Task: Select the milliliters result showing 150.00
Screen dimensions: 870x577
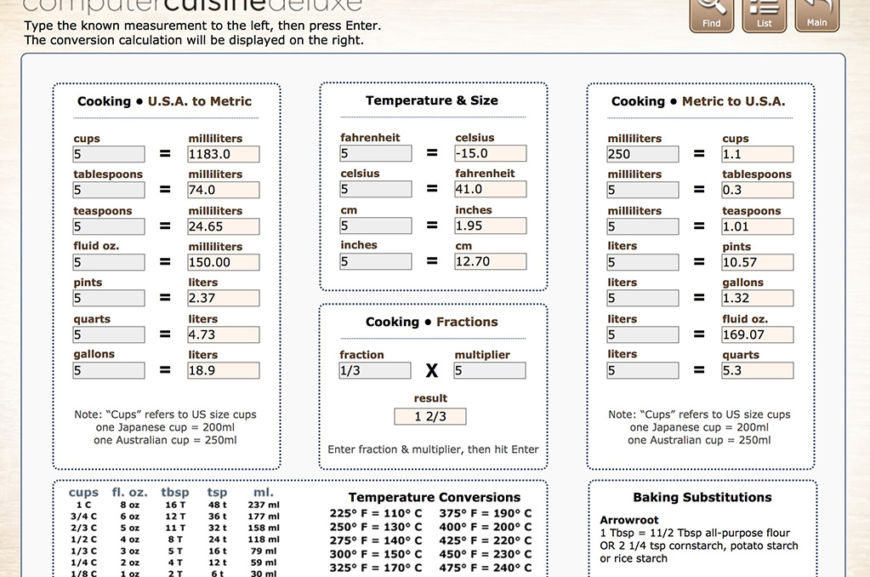Action: [223, 262]
